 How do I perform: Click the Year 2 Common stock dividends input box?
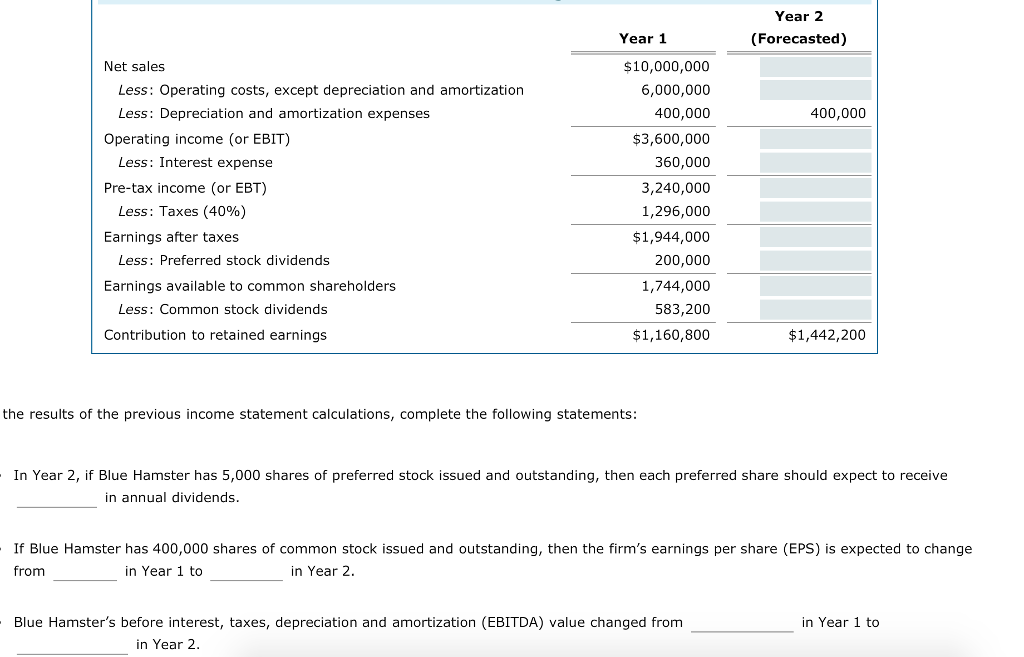(x=800, y=309)
